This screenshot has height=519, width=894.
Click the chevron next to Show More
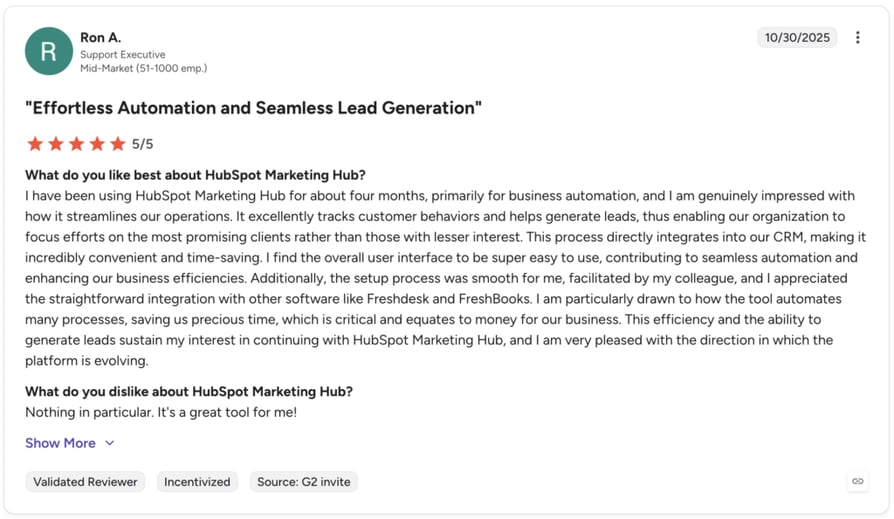coord(109,443)
